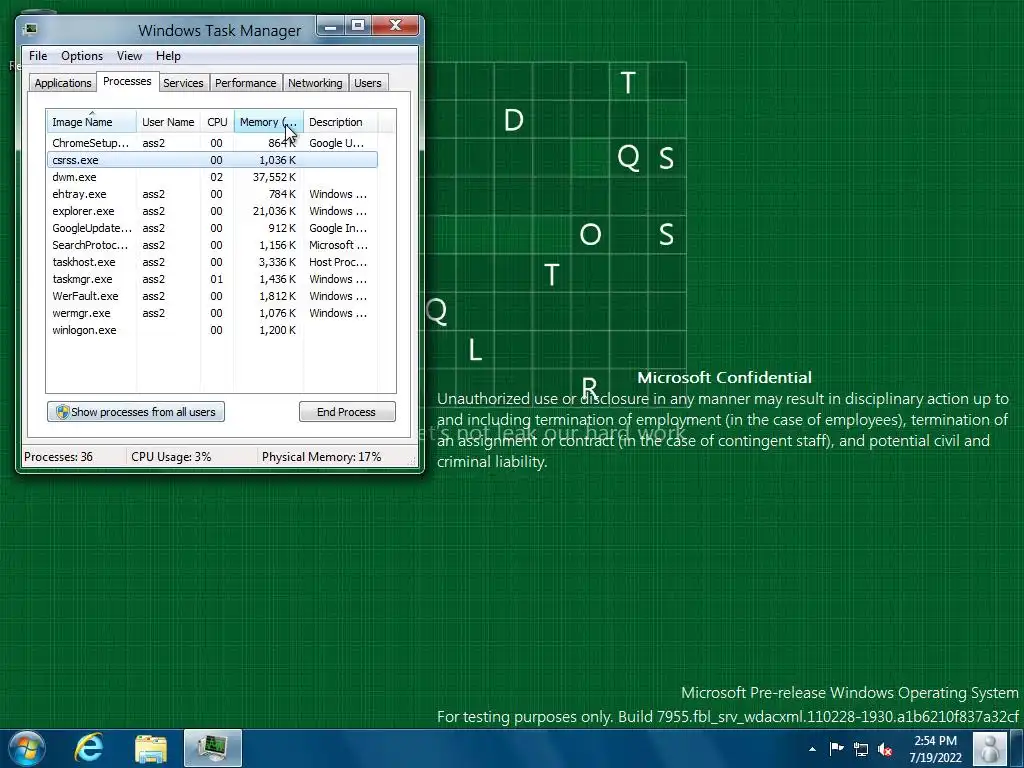
Task: Select the taskmgr.exe process
Action: pos(212,279)
